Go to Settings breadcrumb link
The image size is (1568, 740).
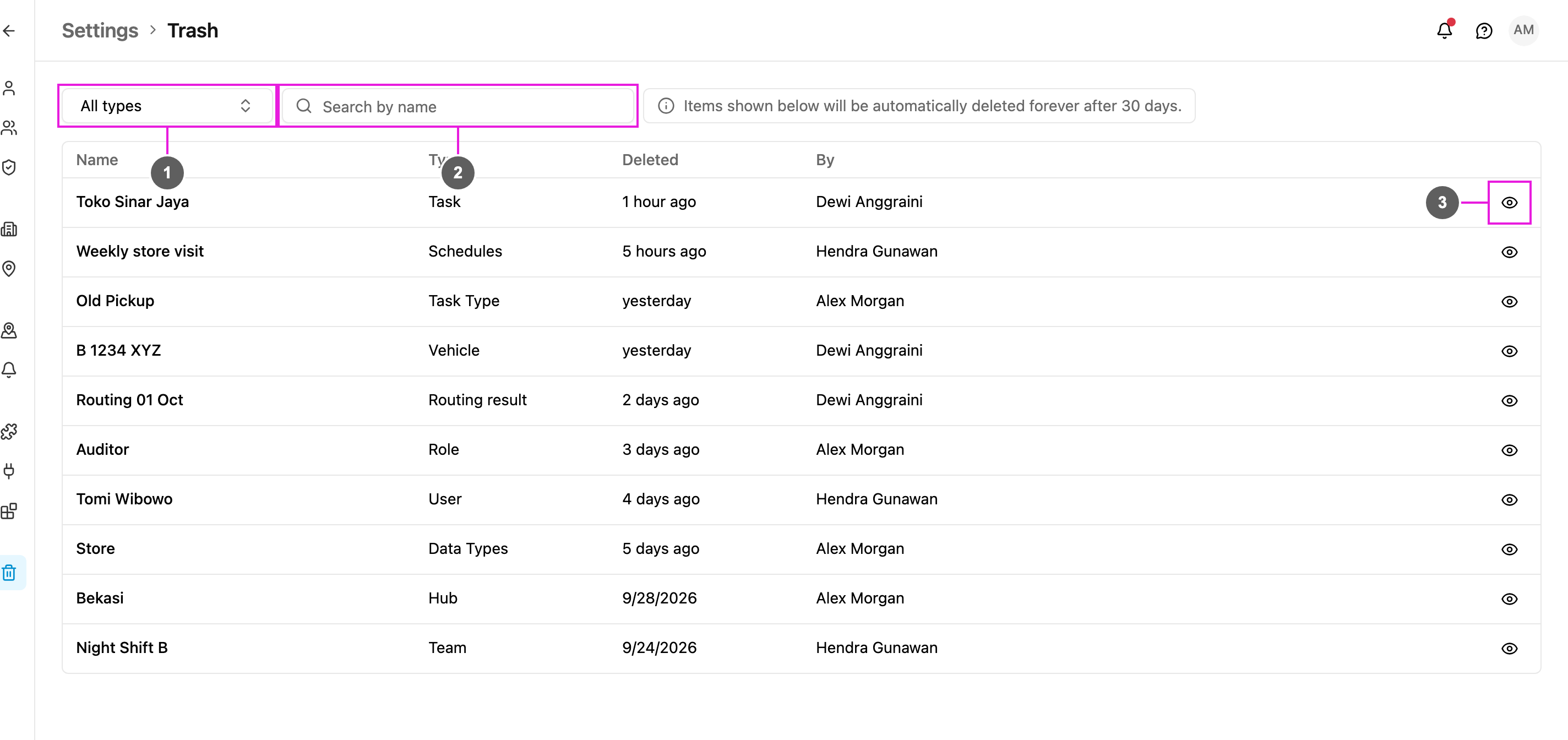tap(100, 30)
